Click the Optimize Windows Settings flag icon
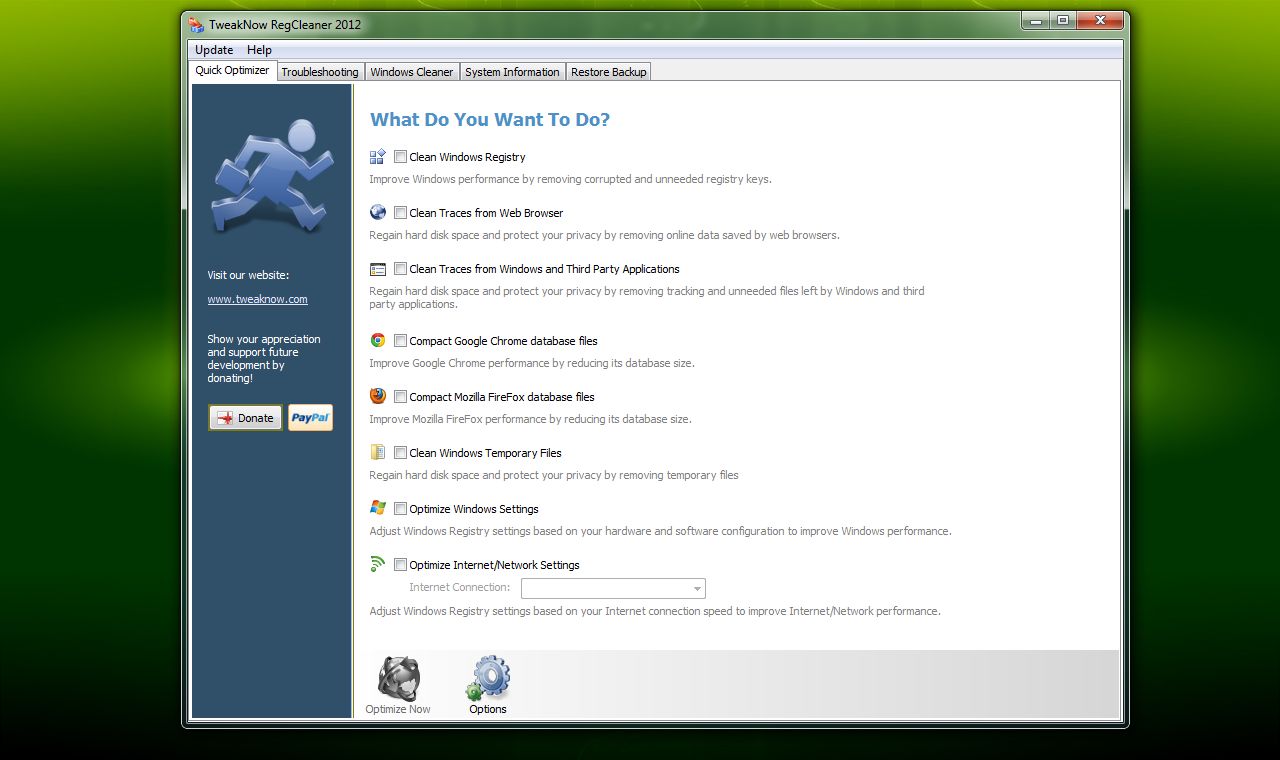This screenshot has width=1280, height=760. (377, 508)
